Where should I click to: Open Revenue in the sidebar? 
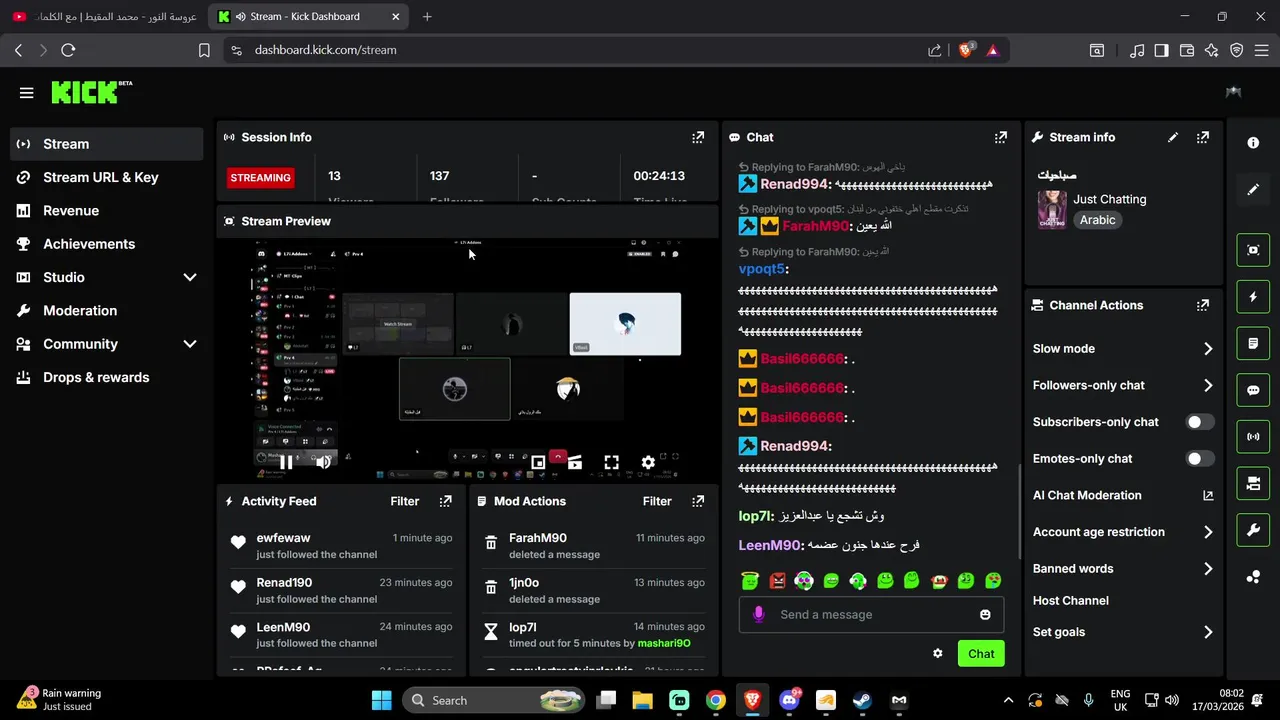107,211
